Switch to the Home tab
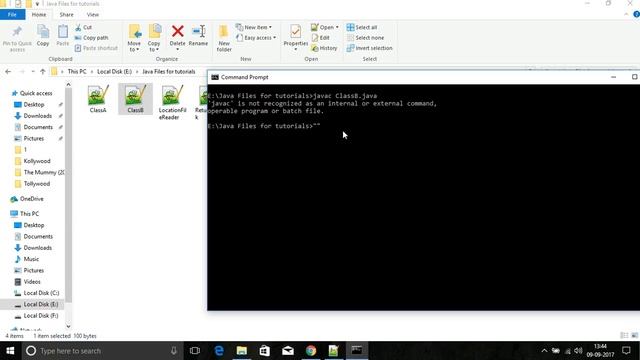The width and height of the screenshot is (640, 360). pos(39,15)
